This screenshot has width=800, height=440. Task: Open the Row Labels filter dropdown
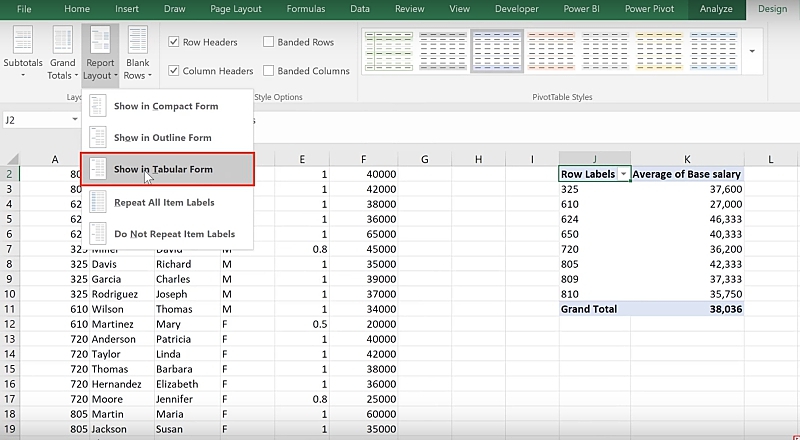coord(624,174)
